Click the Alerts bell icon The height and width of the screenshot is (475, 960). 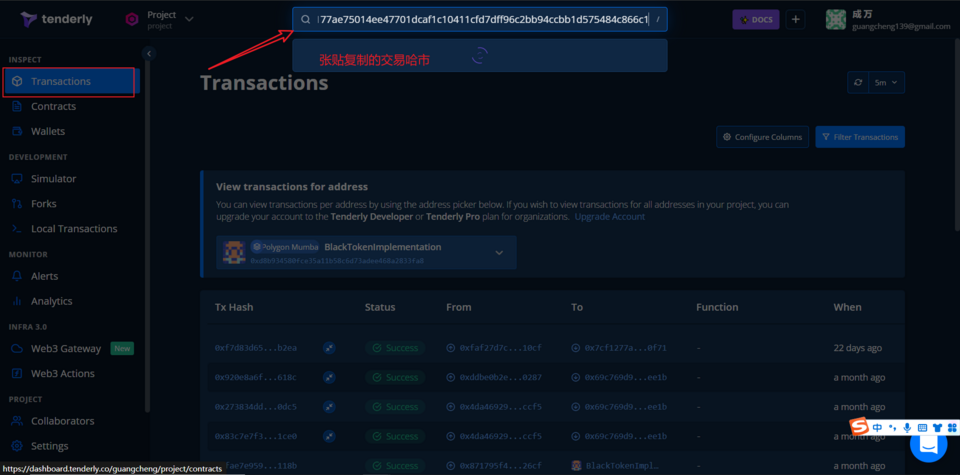[17, 276]
